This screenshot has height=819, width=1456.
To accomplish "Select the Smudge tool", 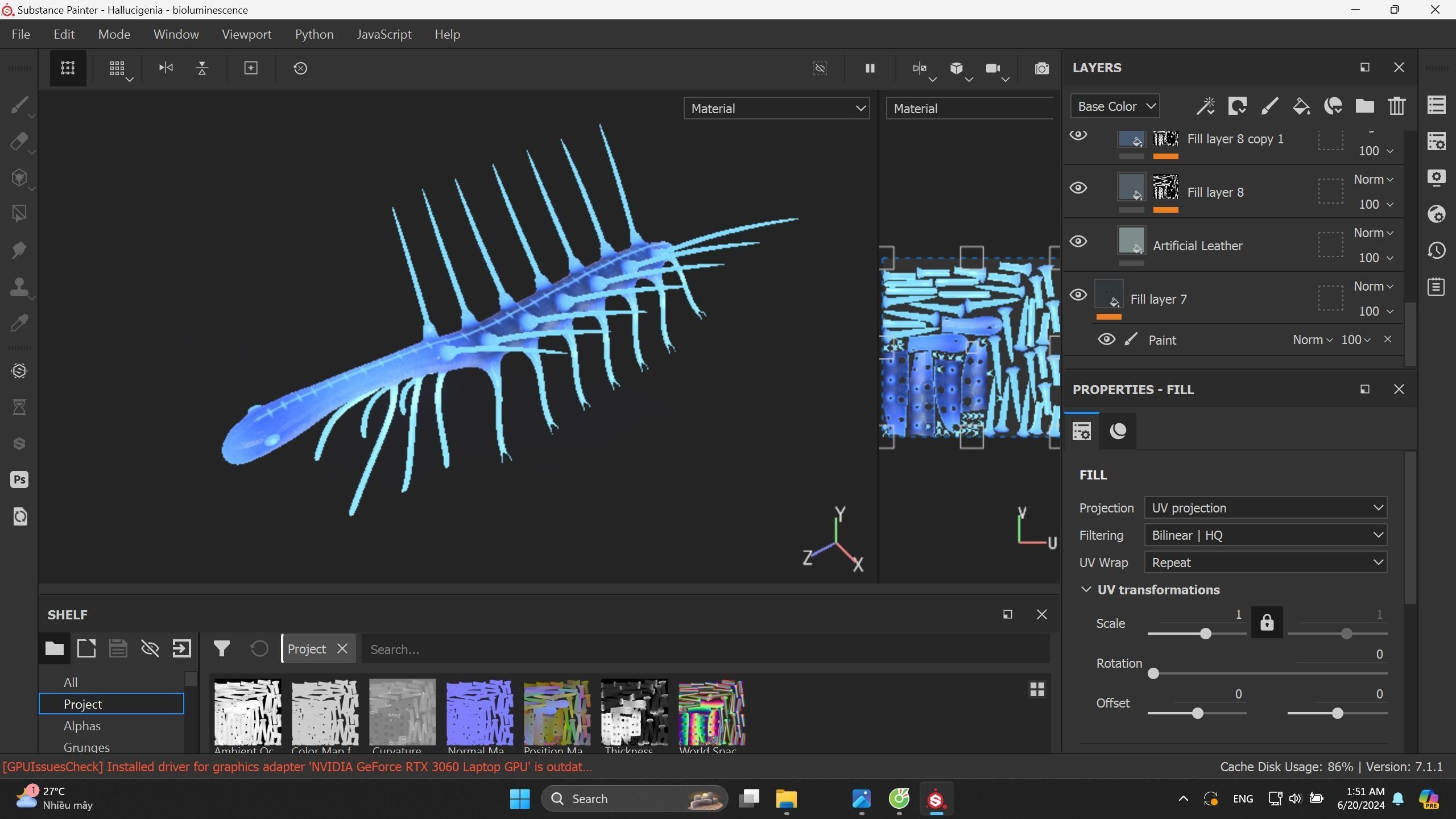I will [x=19, y=250].
